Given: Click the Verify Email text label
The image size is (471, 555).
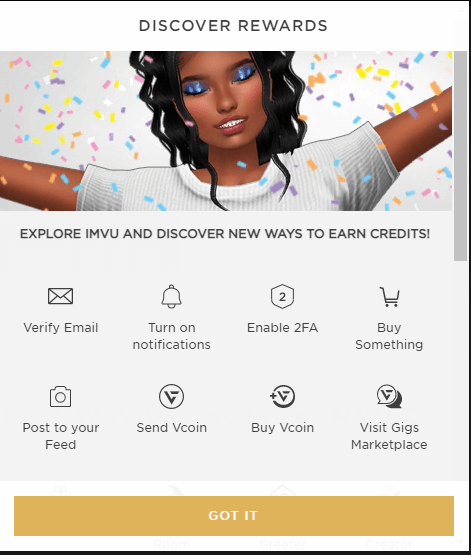Looking at the screenshot, I should pos(61,328).
